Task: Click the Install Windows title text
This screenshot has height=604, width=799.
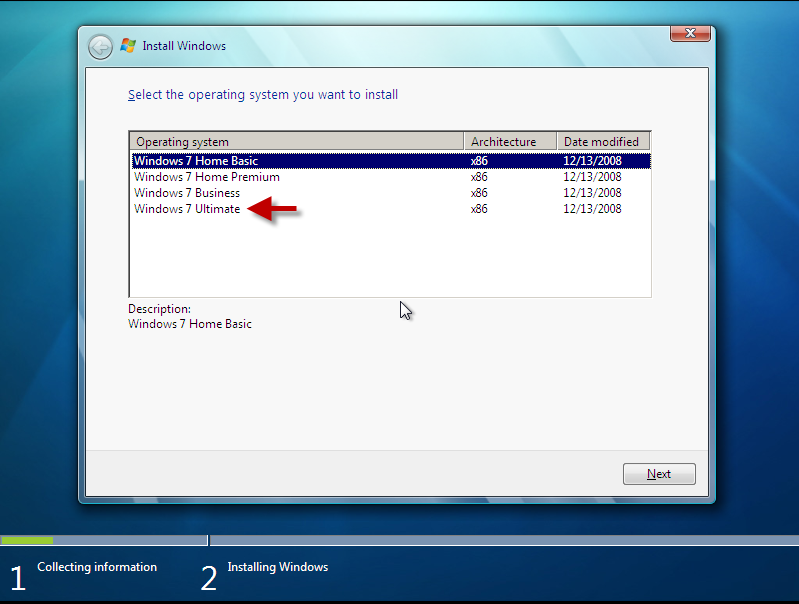Action: [184, 46]
